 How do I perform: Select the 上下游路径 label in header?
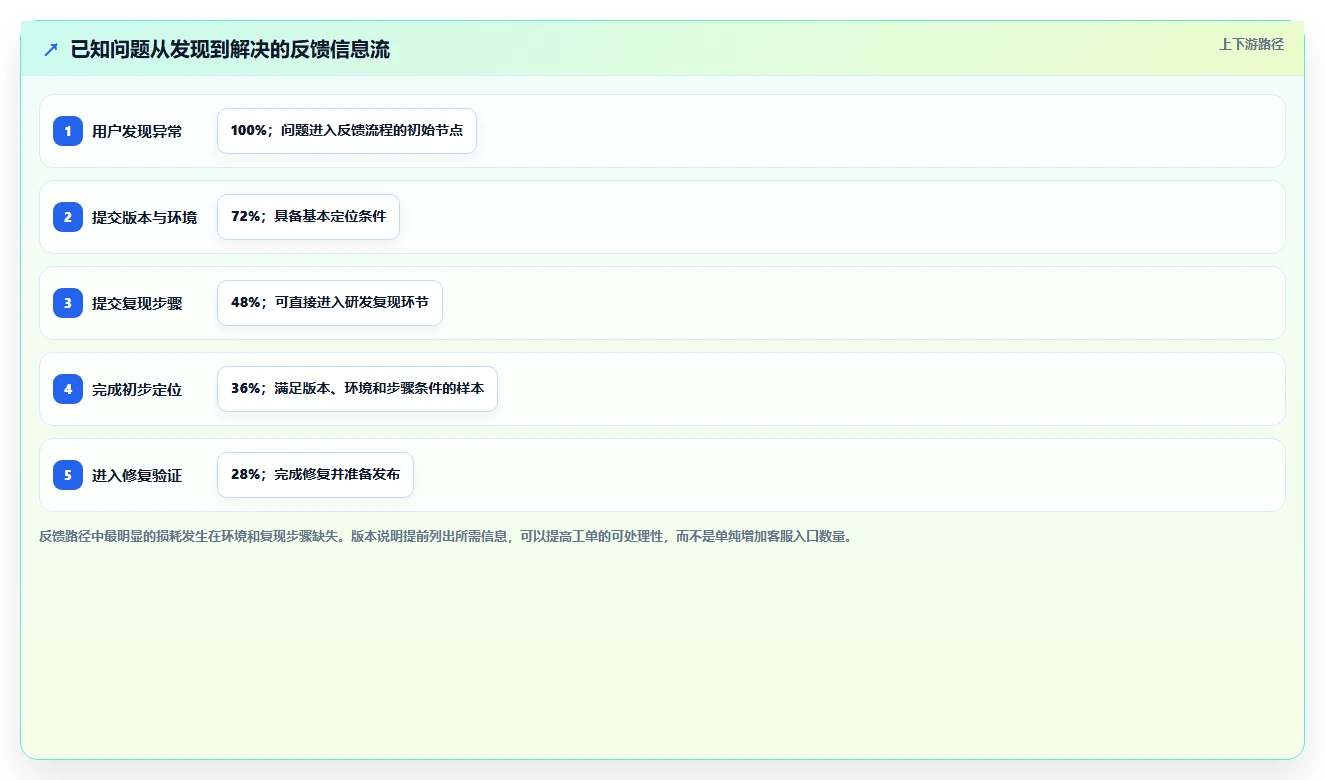(x=1251, y=44)
